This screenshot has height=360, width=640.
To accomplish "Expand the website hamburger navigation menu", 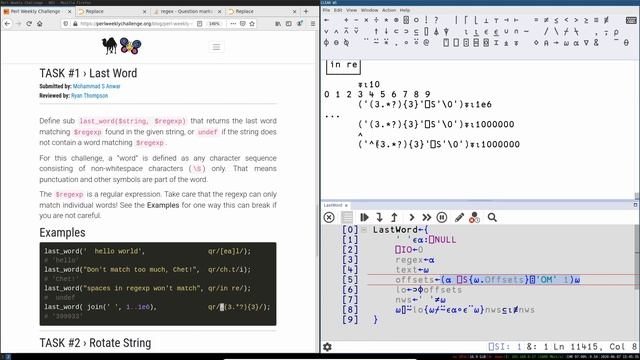I will [x=216, y=47].
